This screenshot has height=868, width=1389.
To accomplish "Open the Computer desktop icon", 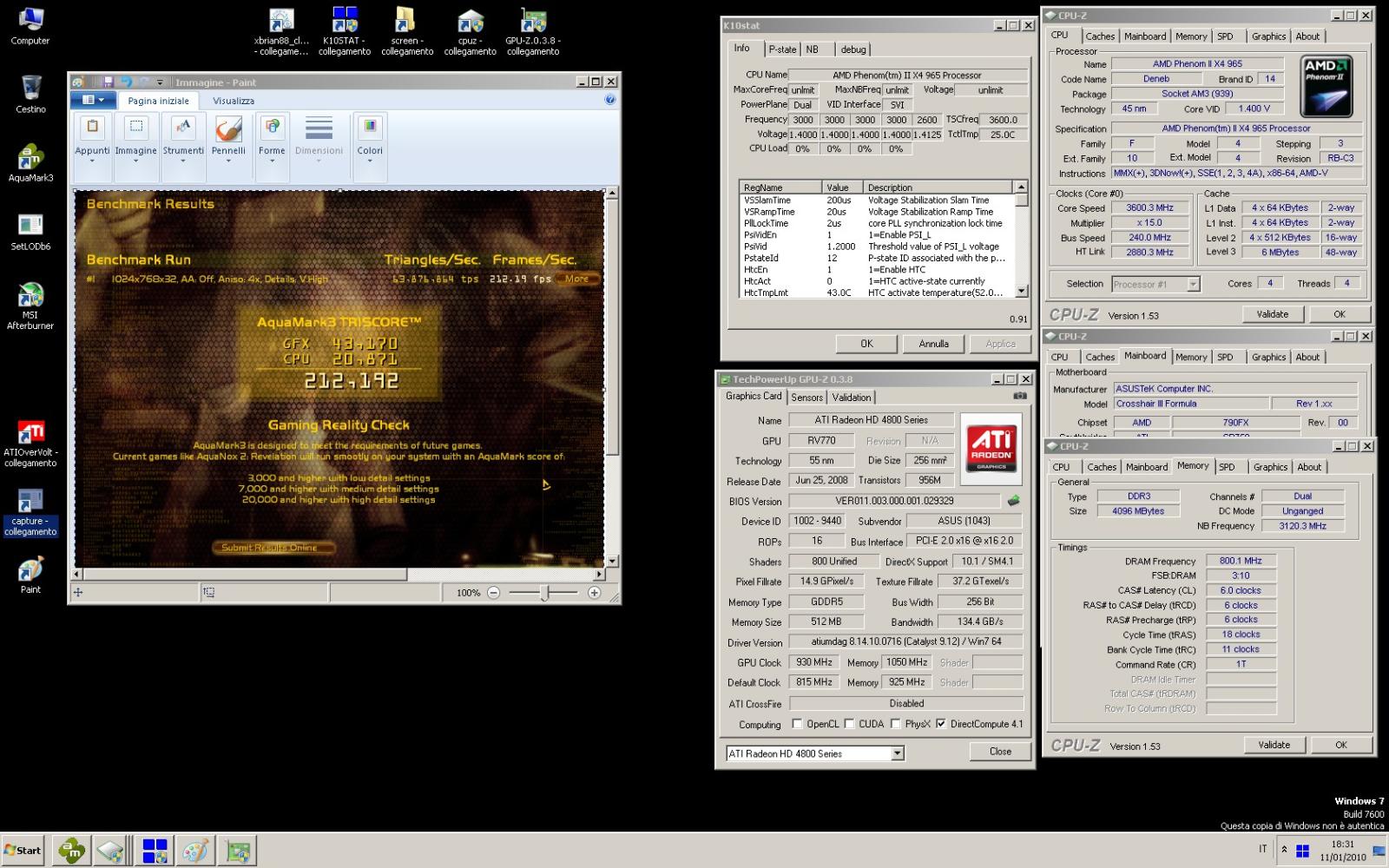I will (x=30, y=26).
